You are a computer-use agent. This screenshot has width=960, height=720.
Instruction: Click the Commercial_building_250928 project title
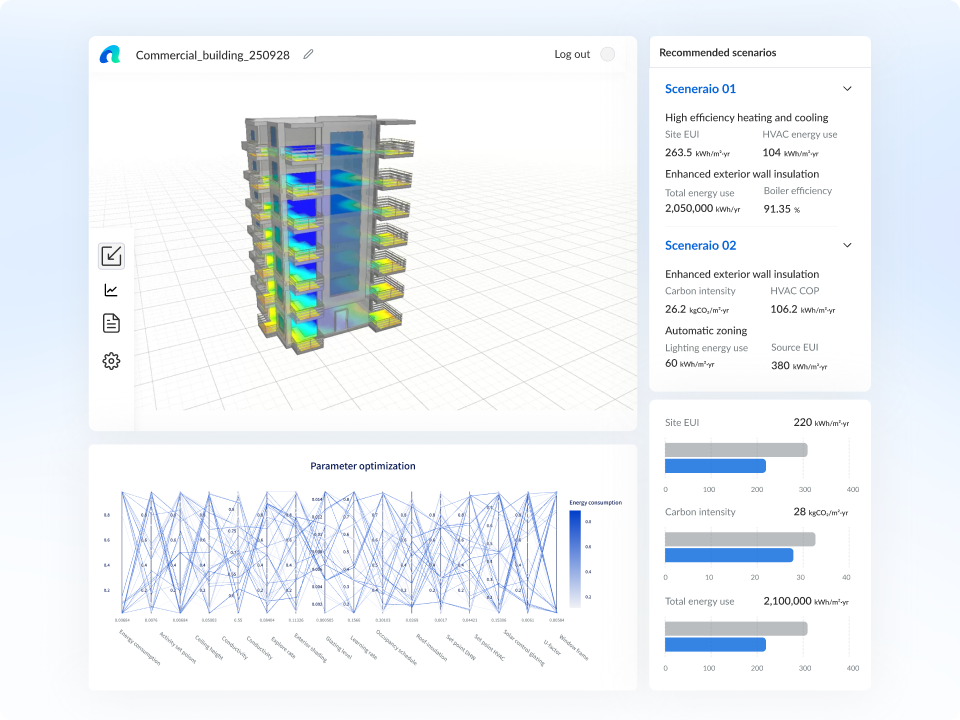pos(212,55)
